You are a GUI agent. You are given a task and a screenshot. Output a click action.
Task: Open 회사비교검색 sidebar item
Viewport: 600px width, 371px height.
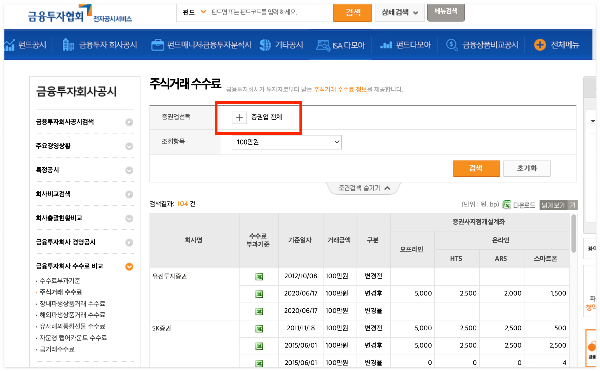pos(53,194)
